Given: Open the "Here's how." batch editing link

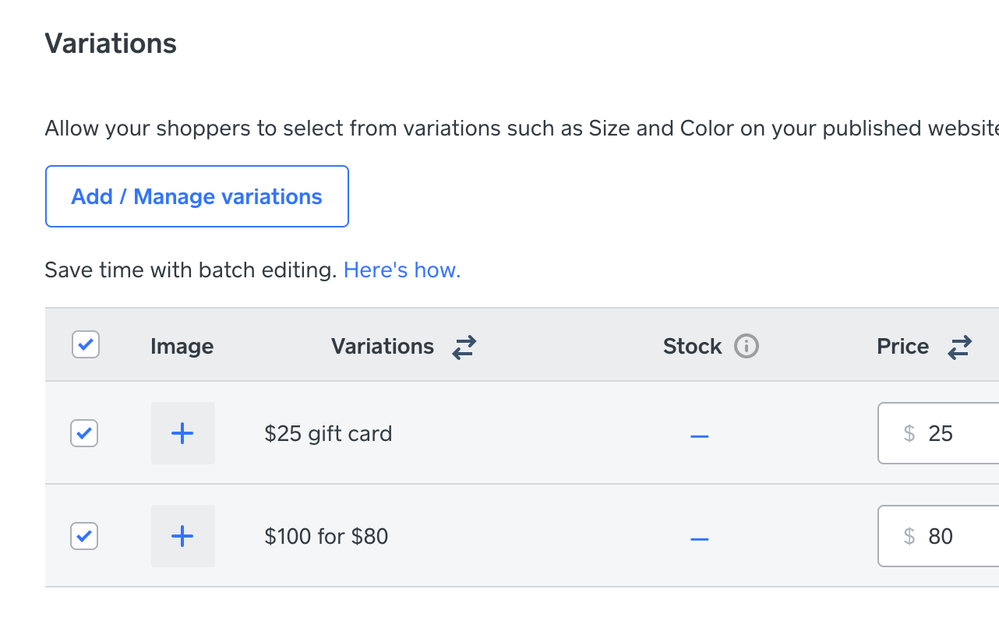Looking at the screenshot, I should pos(402,270).
